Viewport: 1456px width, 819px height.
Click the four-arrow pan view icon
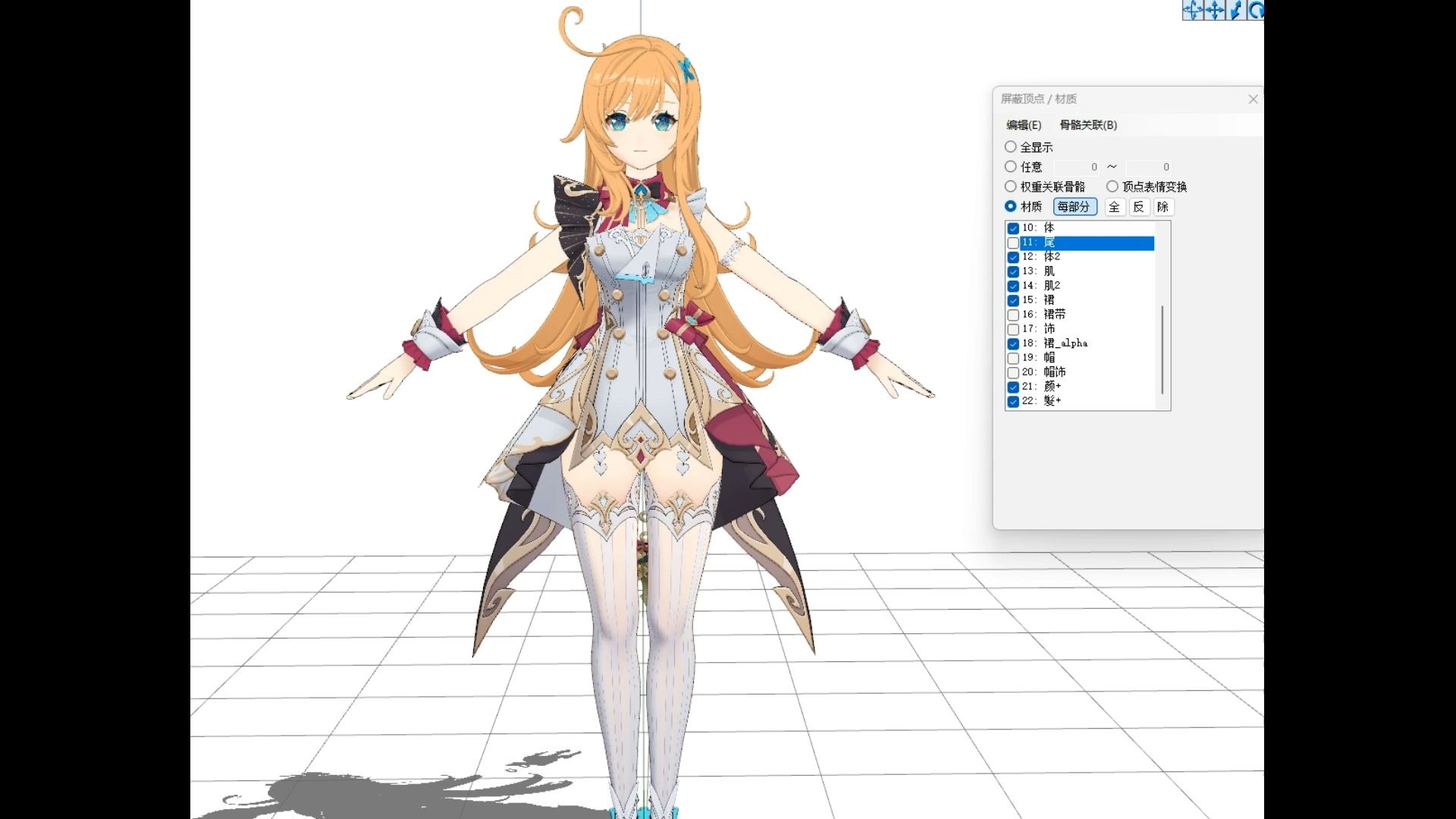(x=1214, y=10)
